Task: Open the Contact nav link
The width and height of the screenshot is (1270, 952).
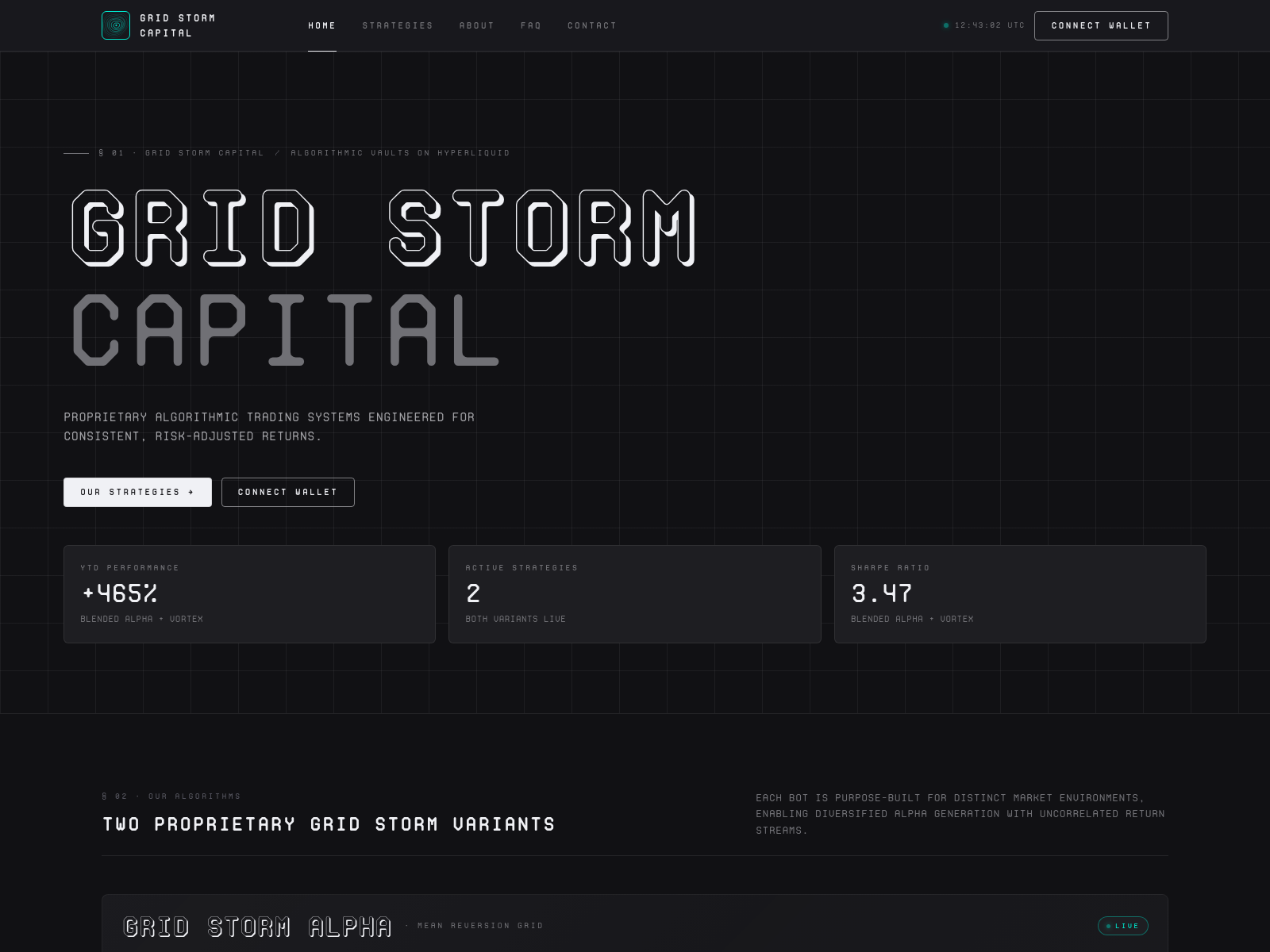Action: tap(591, 25)
